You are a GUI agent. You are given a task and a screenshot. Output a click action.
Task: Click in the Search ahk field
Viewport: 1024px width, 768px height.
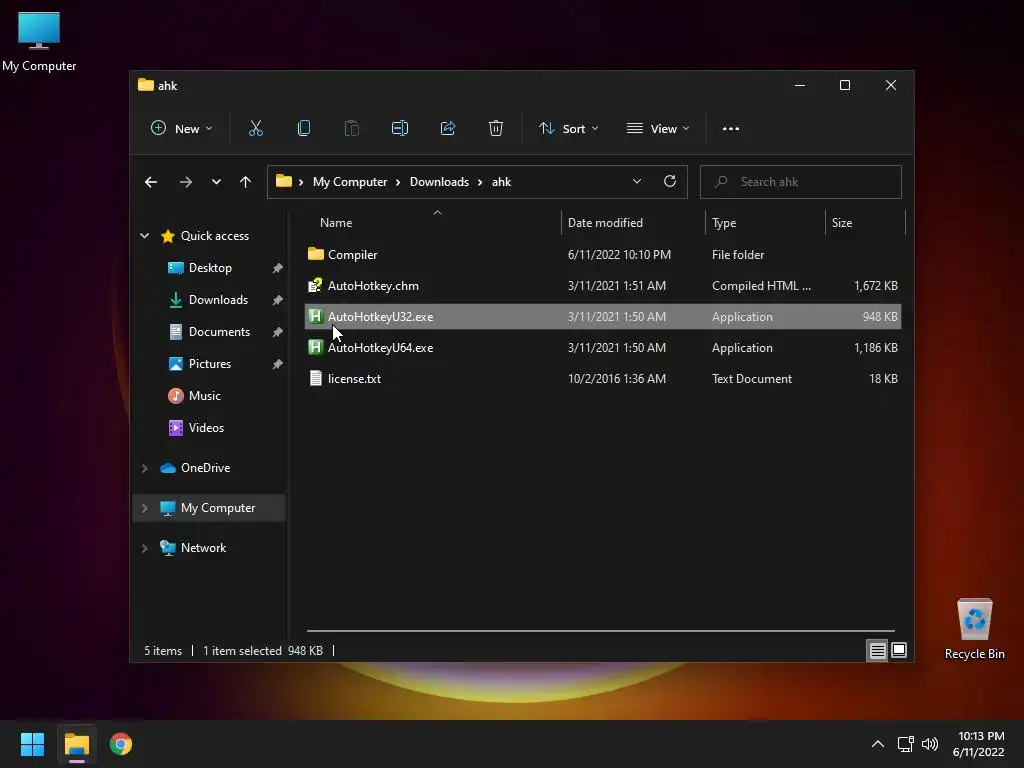801,182
